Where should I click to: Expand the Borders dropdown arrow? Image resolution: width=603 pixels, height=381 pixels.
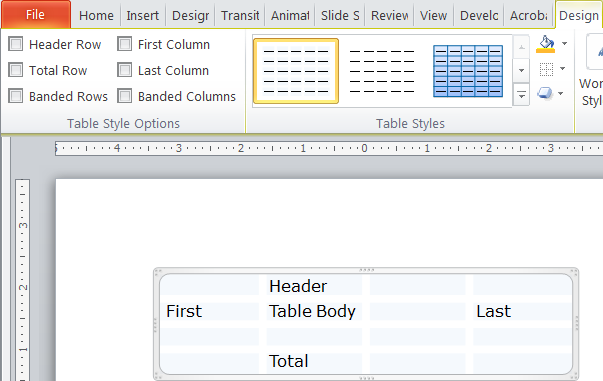tap(563, 69)
